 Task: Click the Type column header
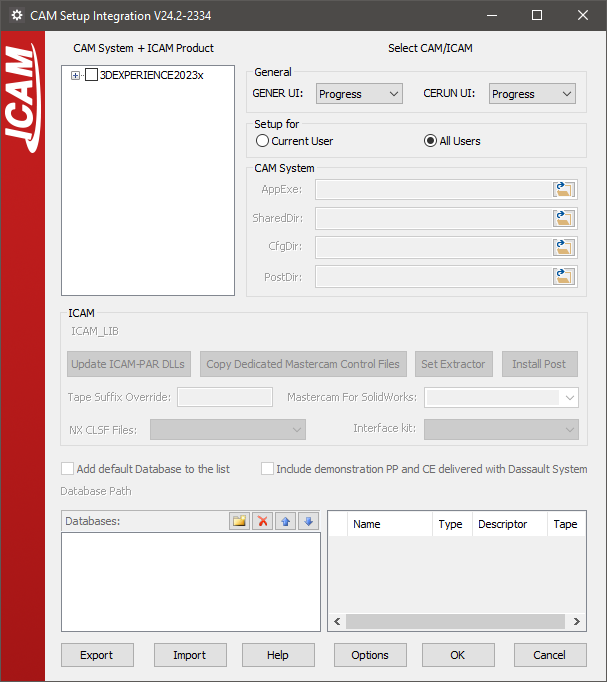click(452, 524)
